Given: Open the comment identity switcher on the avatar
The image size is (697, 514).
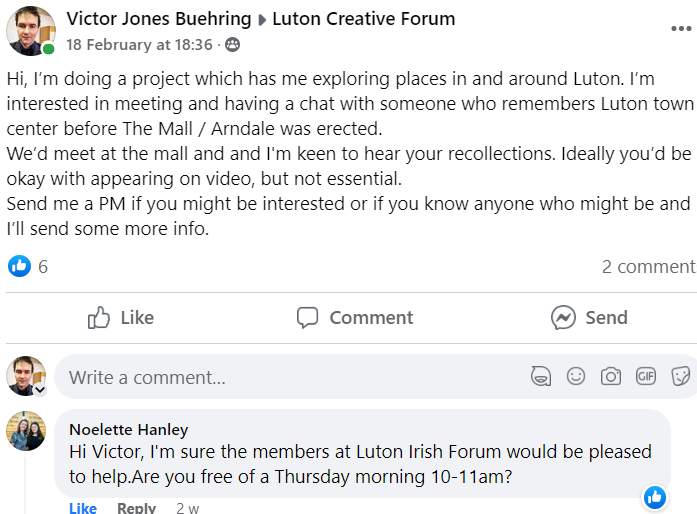Looking at the screenshot, I should 41,390.
